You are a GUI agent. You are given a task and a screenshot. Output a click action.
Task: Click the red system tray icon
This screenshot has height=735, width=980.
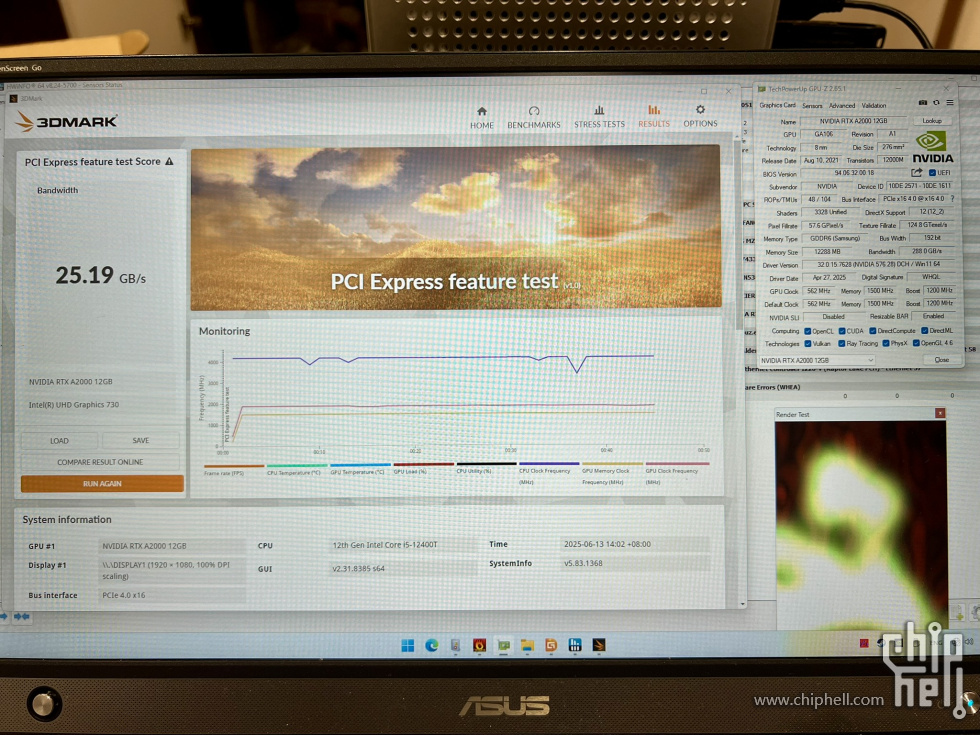click(864, 643)
